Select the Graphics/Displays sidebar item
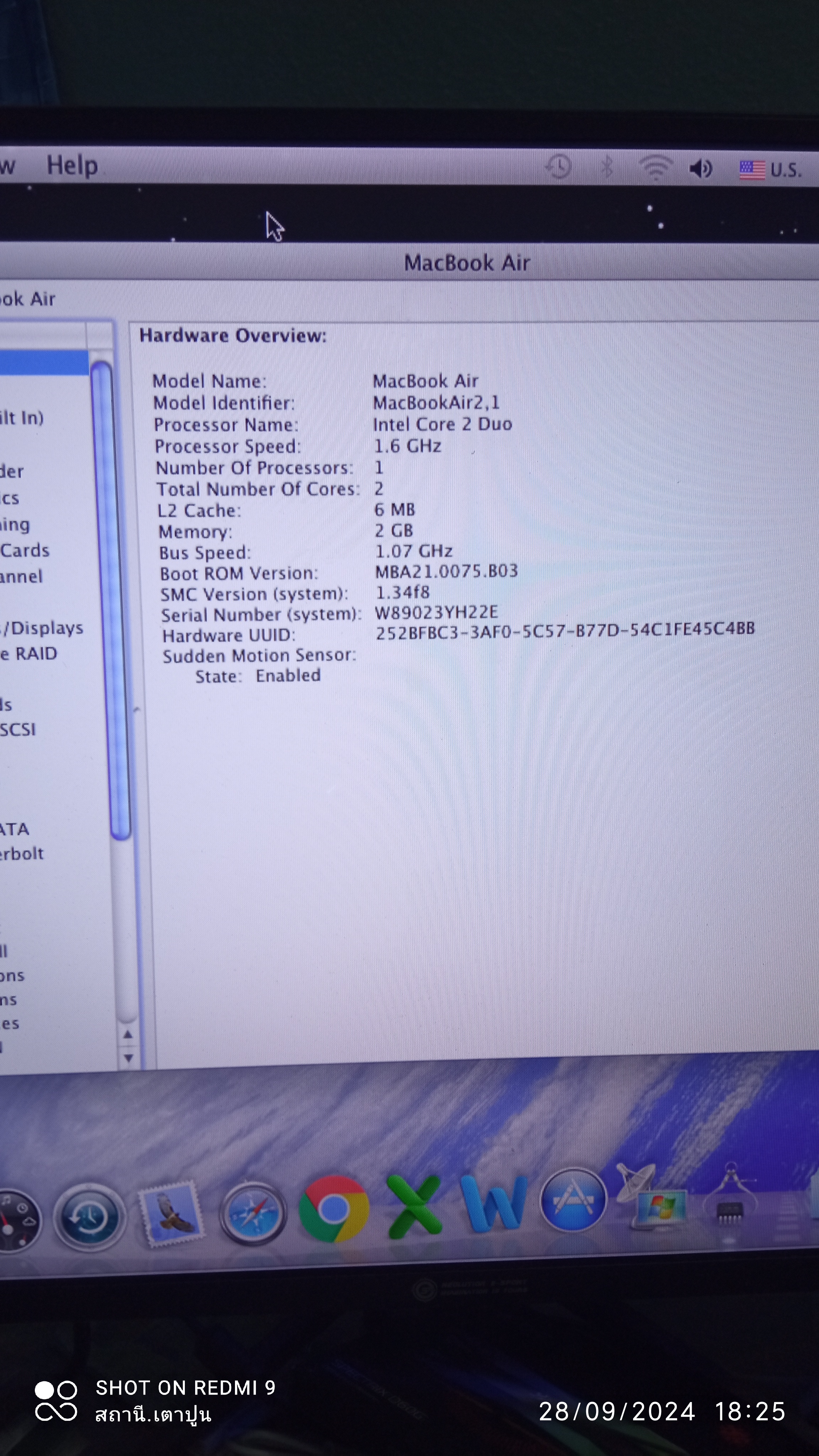Screen dimensions: 819x1456 tap(42, 628)
